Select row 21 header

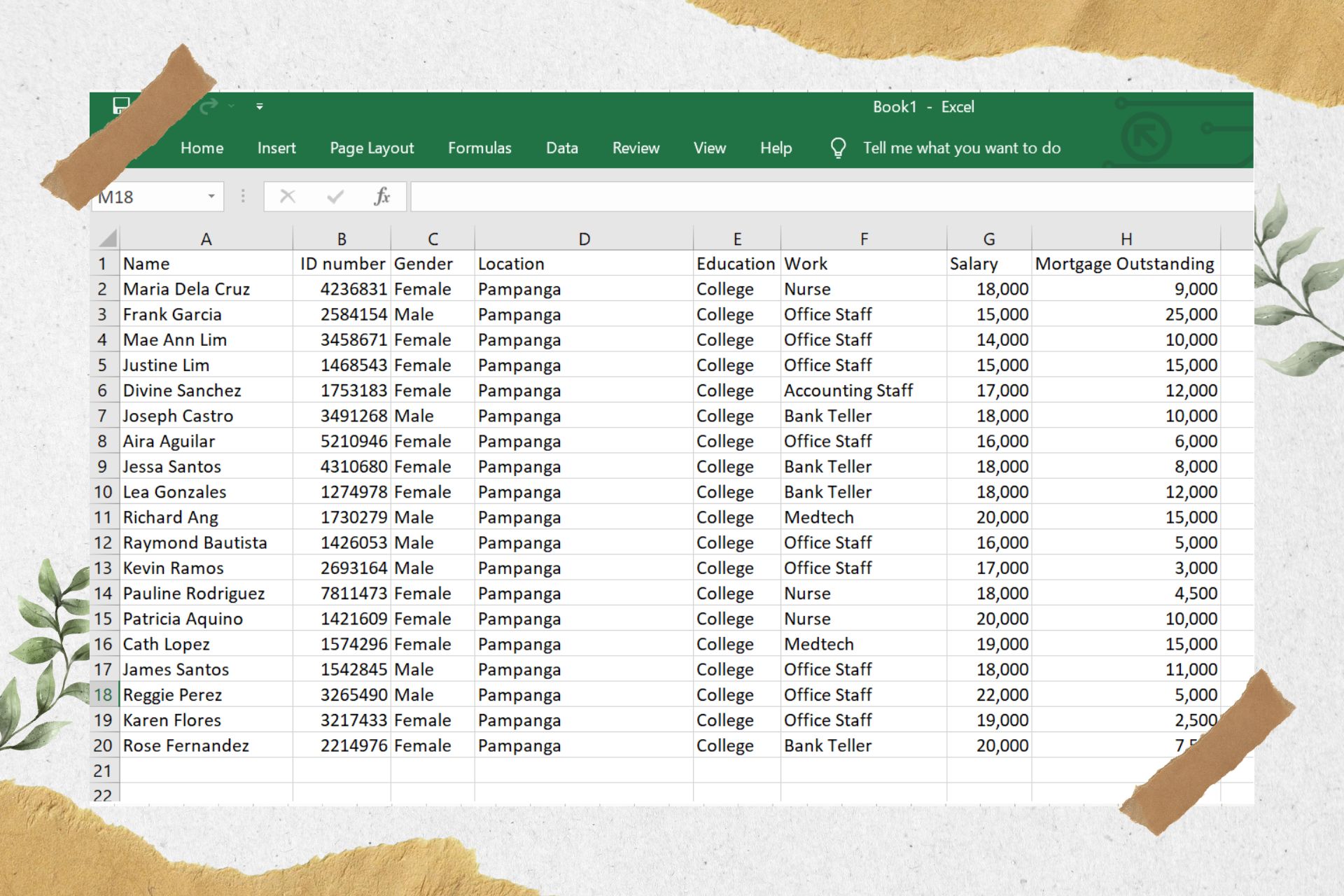tap(103, 771)
